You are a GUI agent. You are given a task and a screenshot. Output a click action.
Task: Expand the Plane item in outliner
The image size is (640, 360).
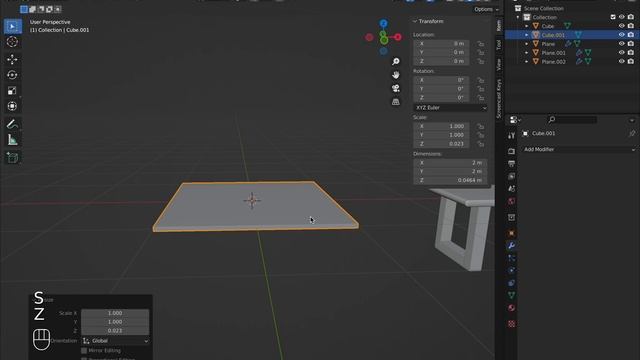[x=527, y=44]
